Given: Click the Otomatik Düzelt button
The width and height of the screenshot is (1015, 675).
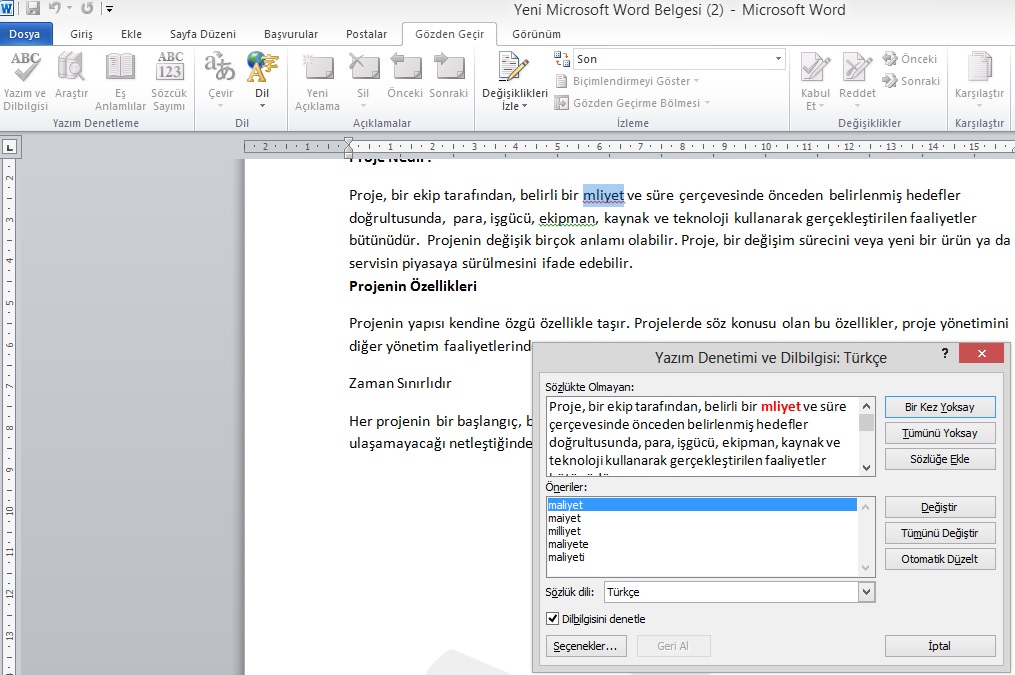Looking at the screenshot, I should click(940, 559).
